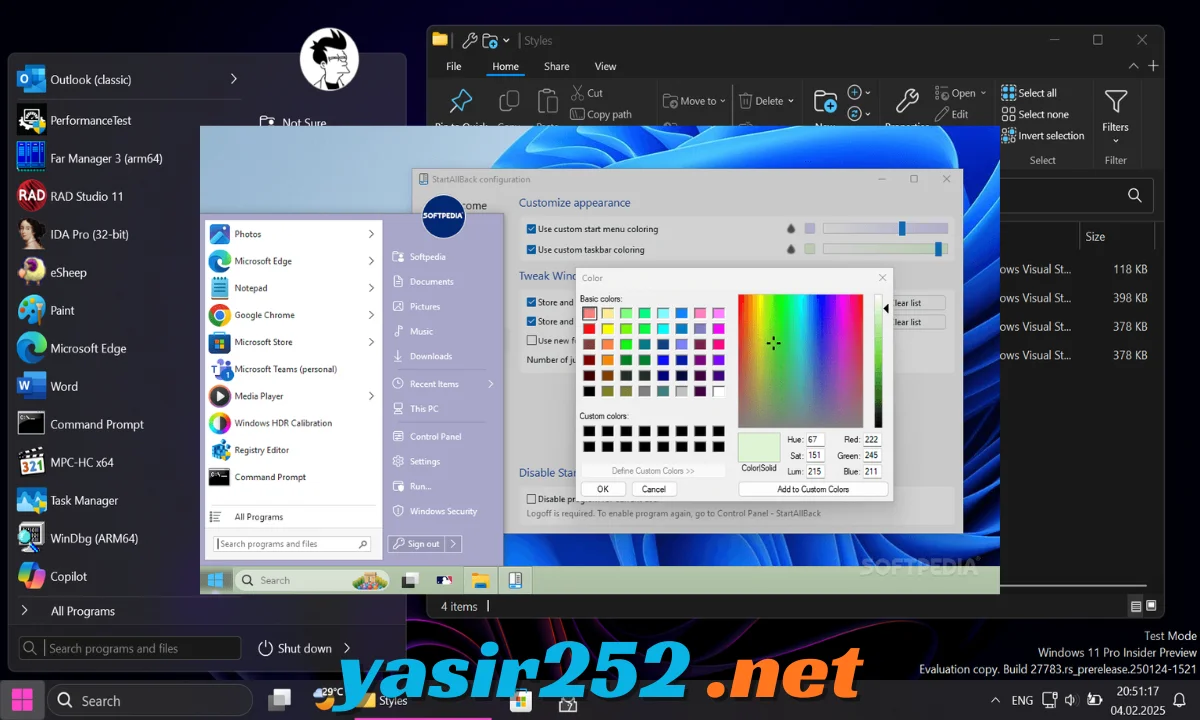Open Windows HDR Calibration entry
The image size is (1200, 720).
(293, 423)
